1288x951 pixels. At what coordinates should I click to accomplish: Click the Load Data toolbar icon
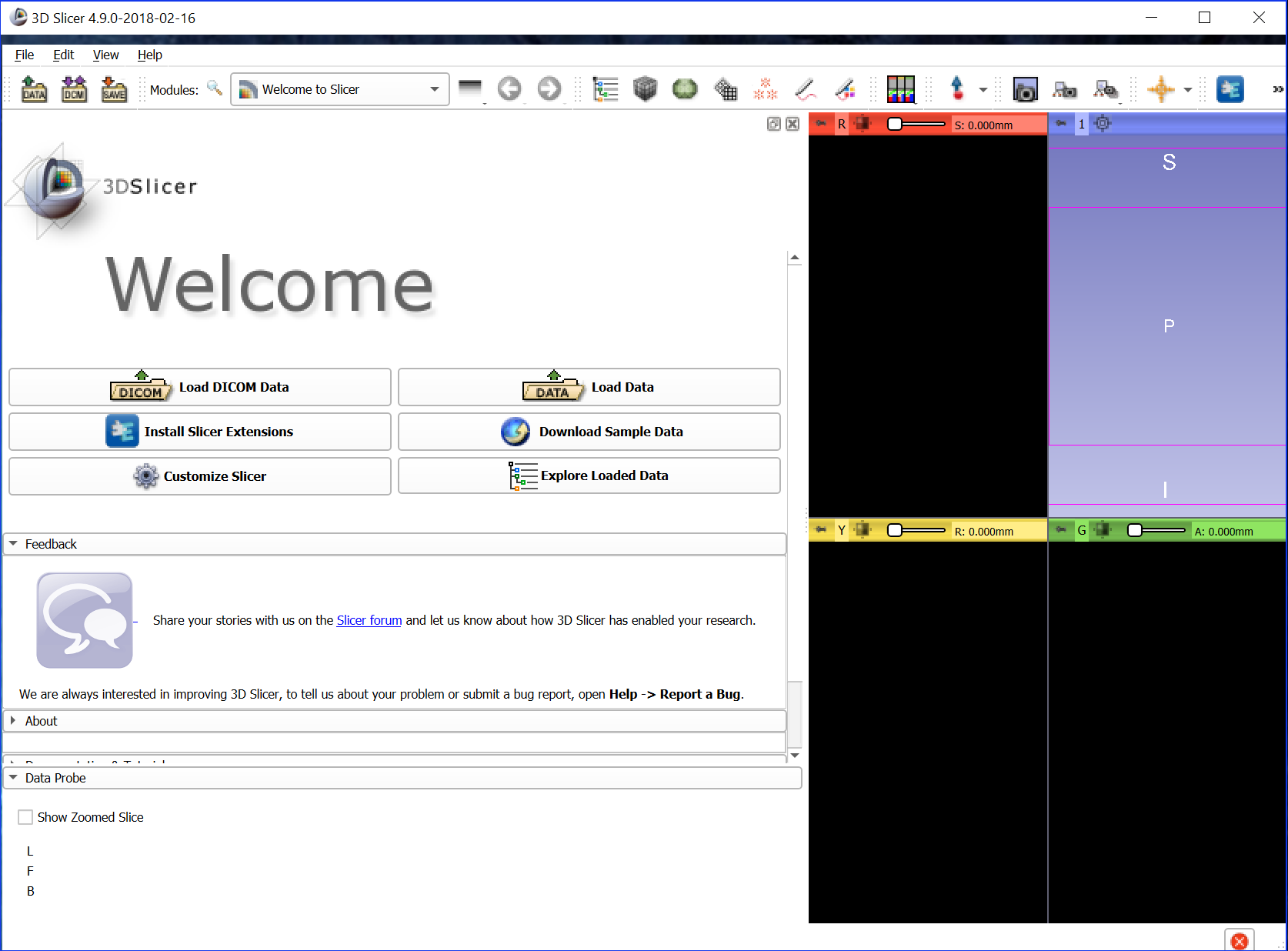(x=34, y=89)
